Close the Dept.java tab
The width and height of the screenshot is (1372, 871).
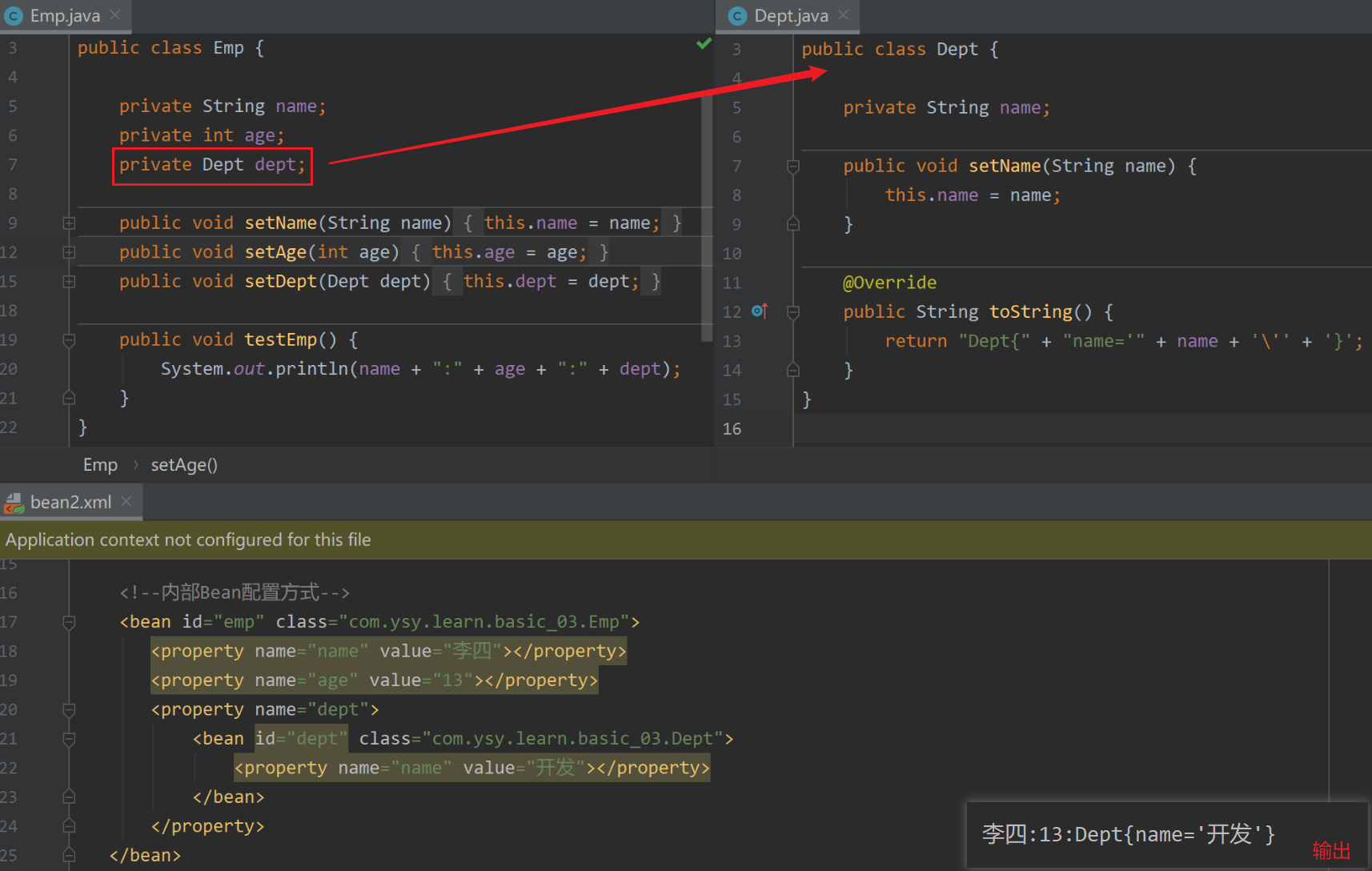[x=843, y=15]
